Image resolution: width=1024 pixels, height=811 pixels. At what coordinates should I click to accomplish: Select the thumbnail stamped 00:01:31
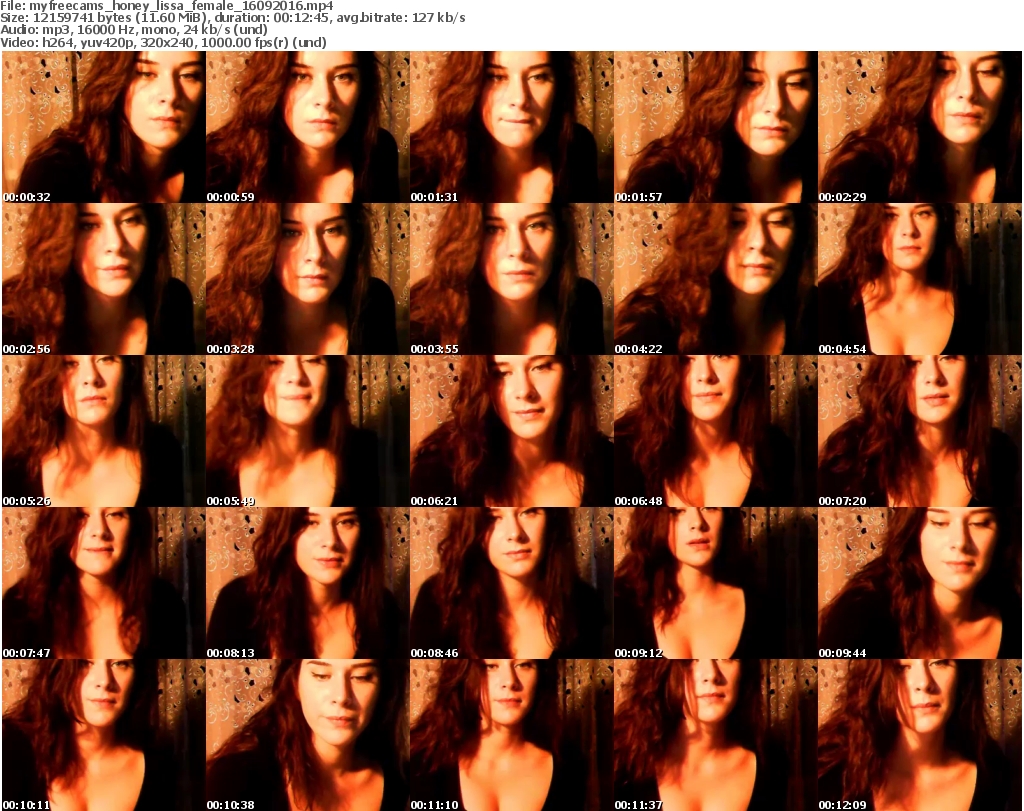tap(511, 127)
